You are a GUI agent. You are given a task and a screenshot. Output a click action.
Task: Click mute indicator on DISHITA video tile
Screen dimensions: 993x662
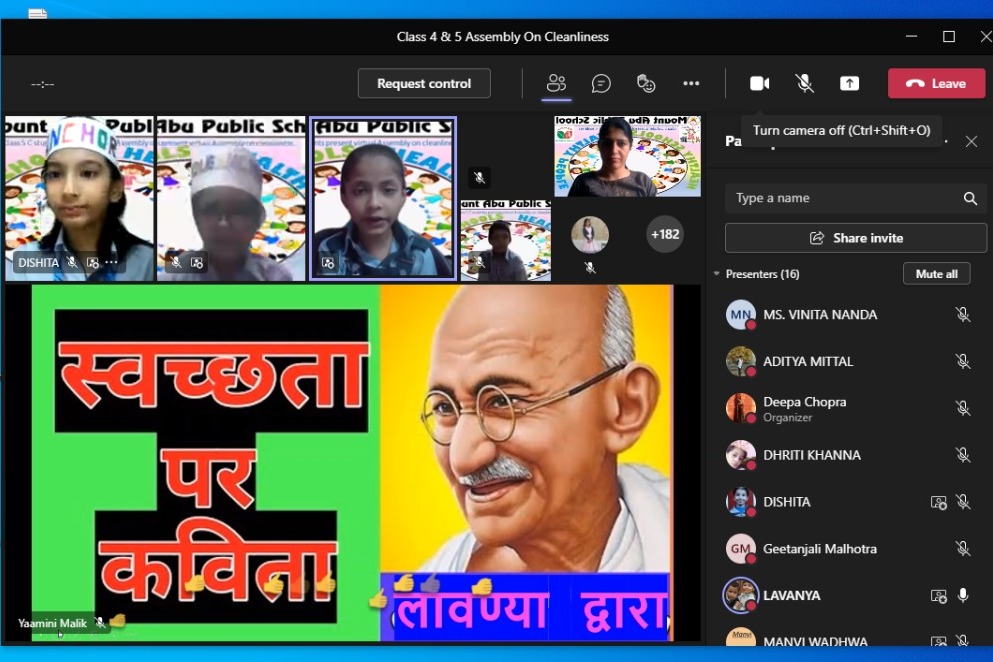[73, 262]
